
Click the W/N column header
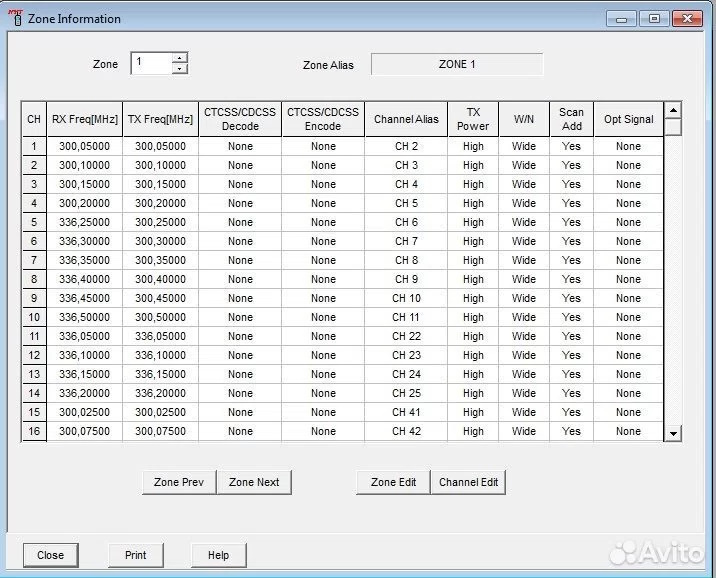point(524,119)
